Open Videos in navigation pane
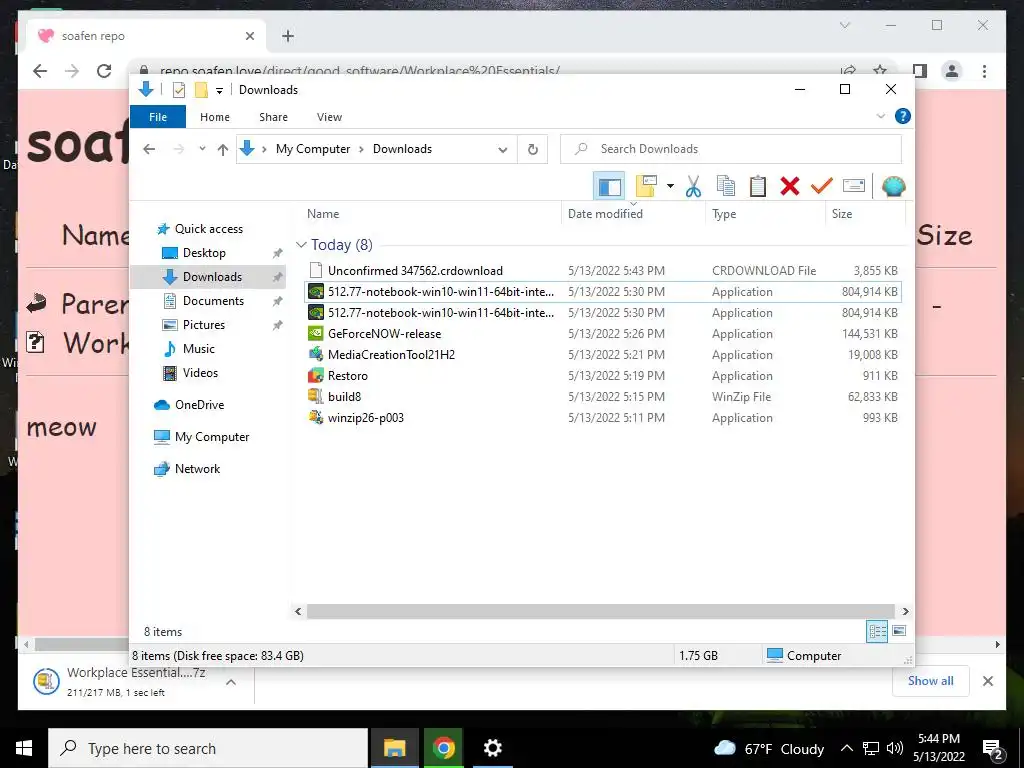 click(200, 373)
